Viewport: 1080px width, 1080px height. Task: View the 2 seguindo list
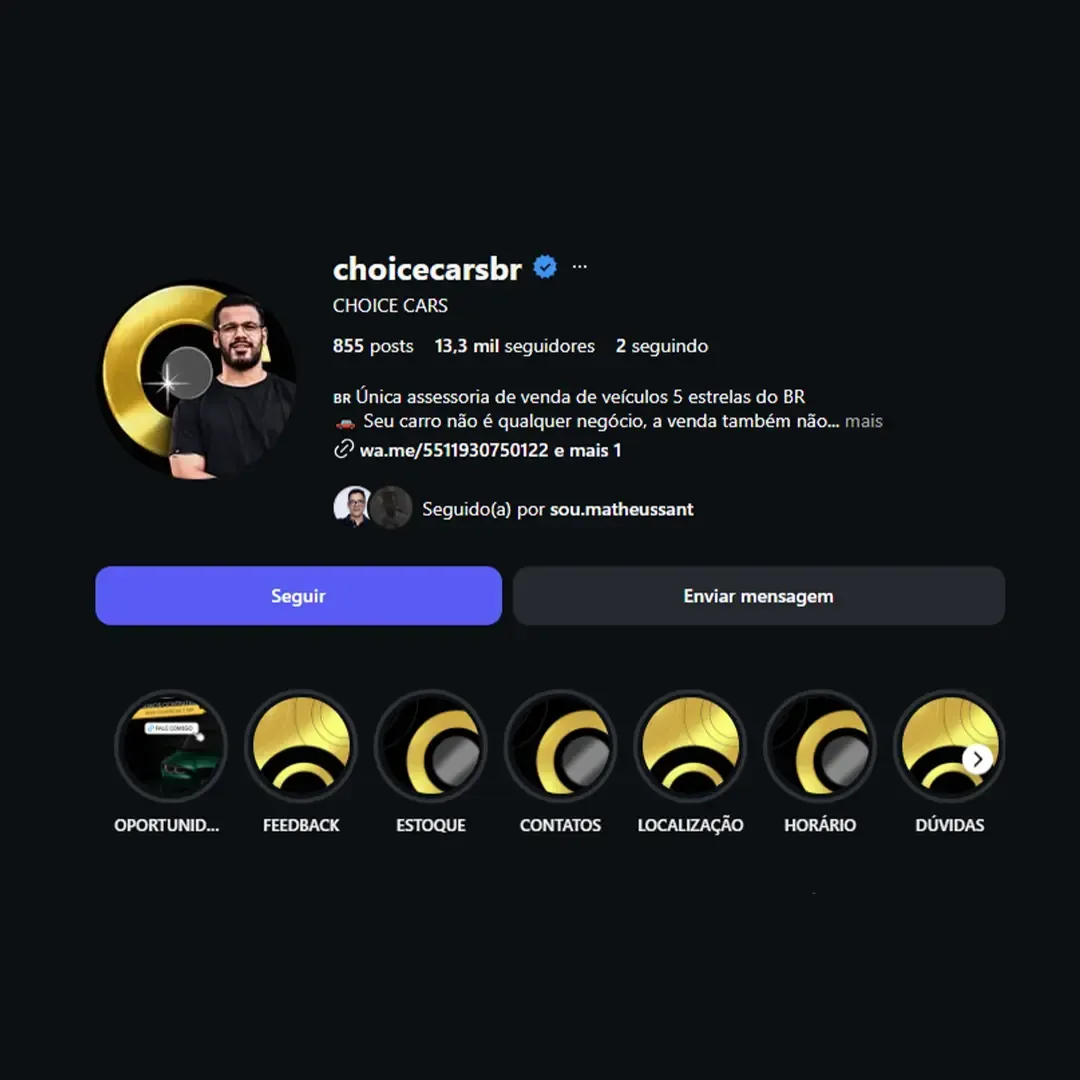(661, 346)
